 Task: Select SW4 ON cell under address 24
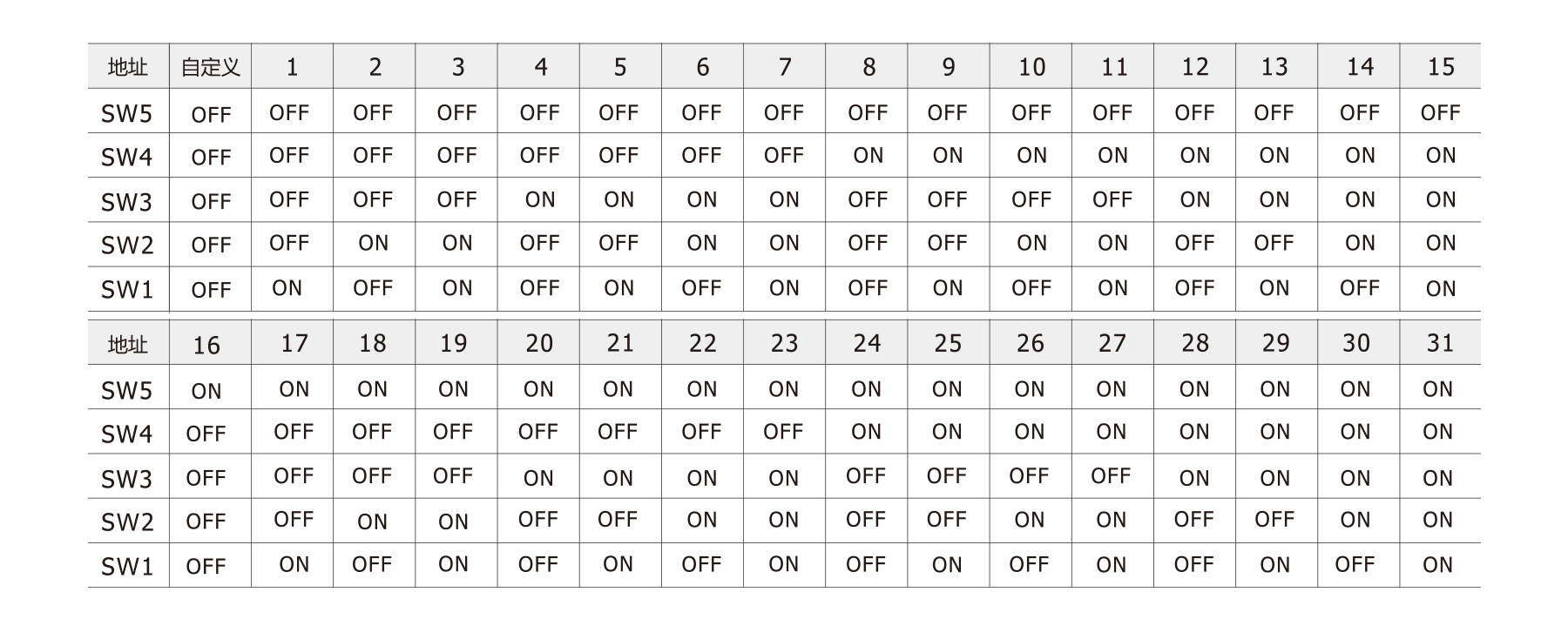click(866, 432)
